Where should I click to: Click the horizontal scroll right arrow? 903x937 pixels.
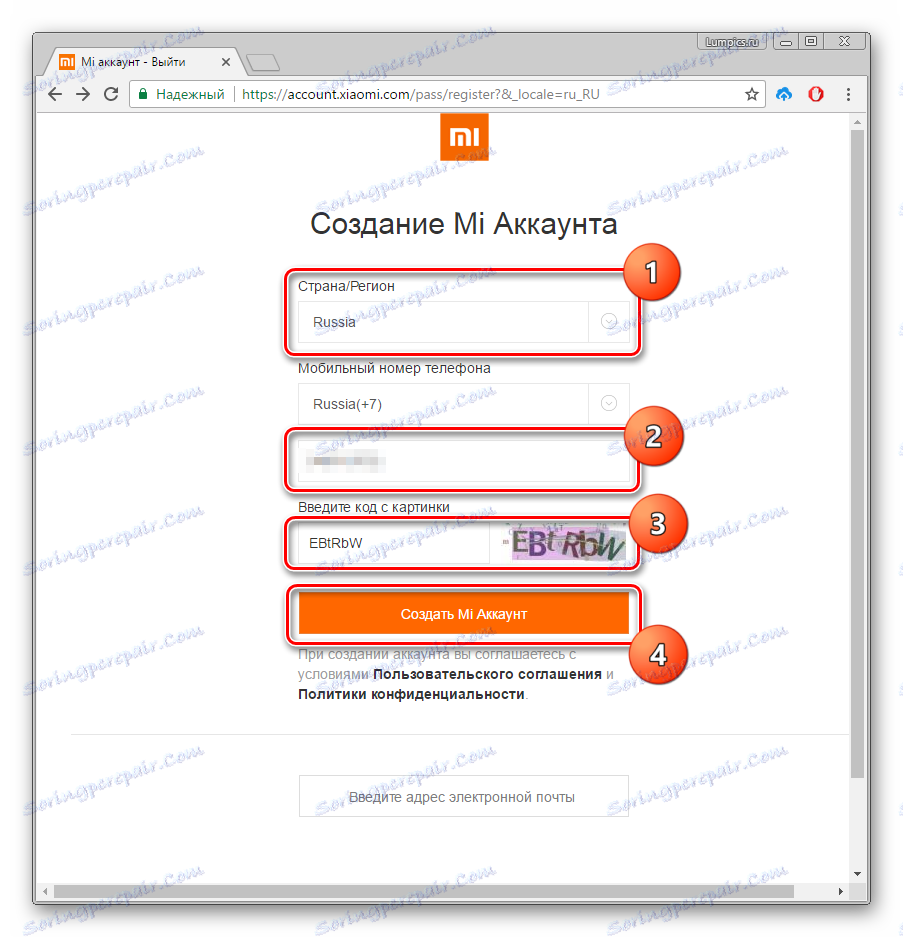coord(841,892)
